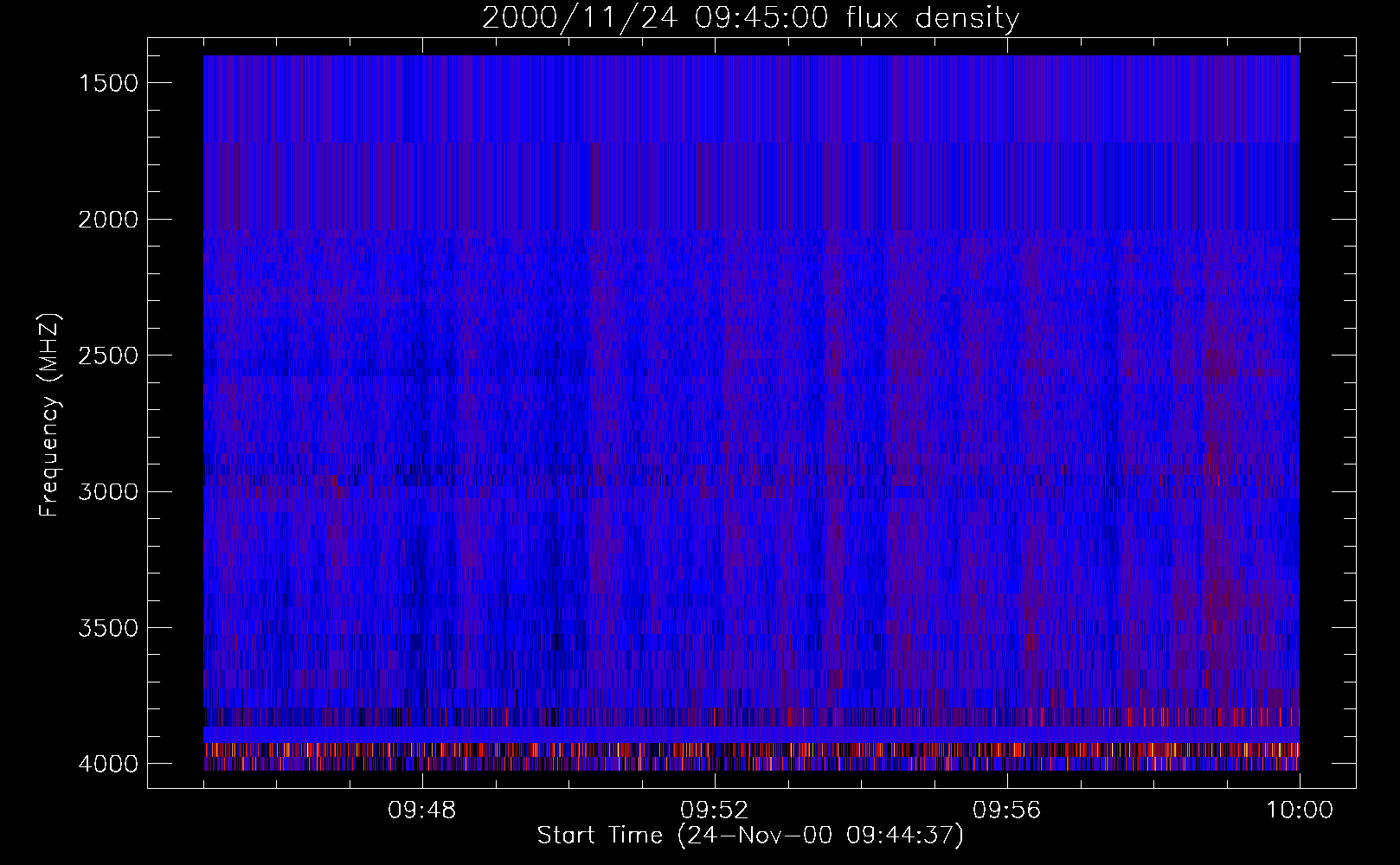This screenshot has width=1400, height=865.
Task: Click the plot title '2000/11/24 09:45:00 flux density'
Action: click(750, 18)
